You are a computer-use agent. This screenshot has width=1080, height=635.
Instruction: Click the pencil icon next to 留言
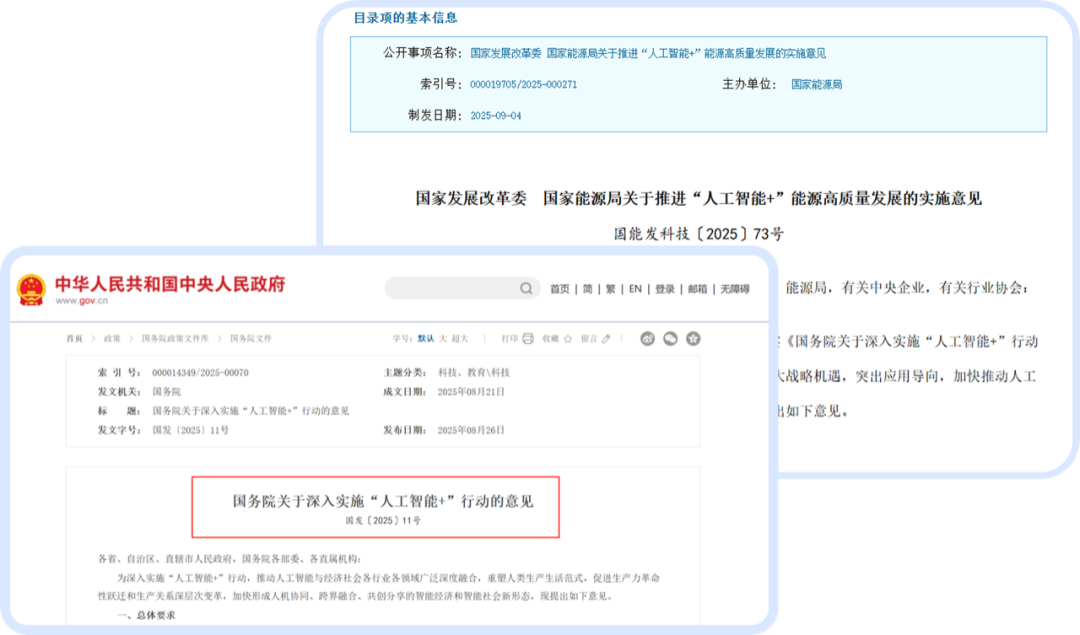tap(606, 339)
